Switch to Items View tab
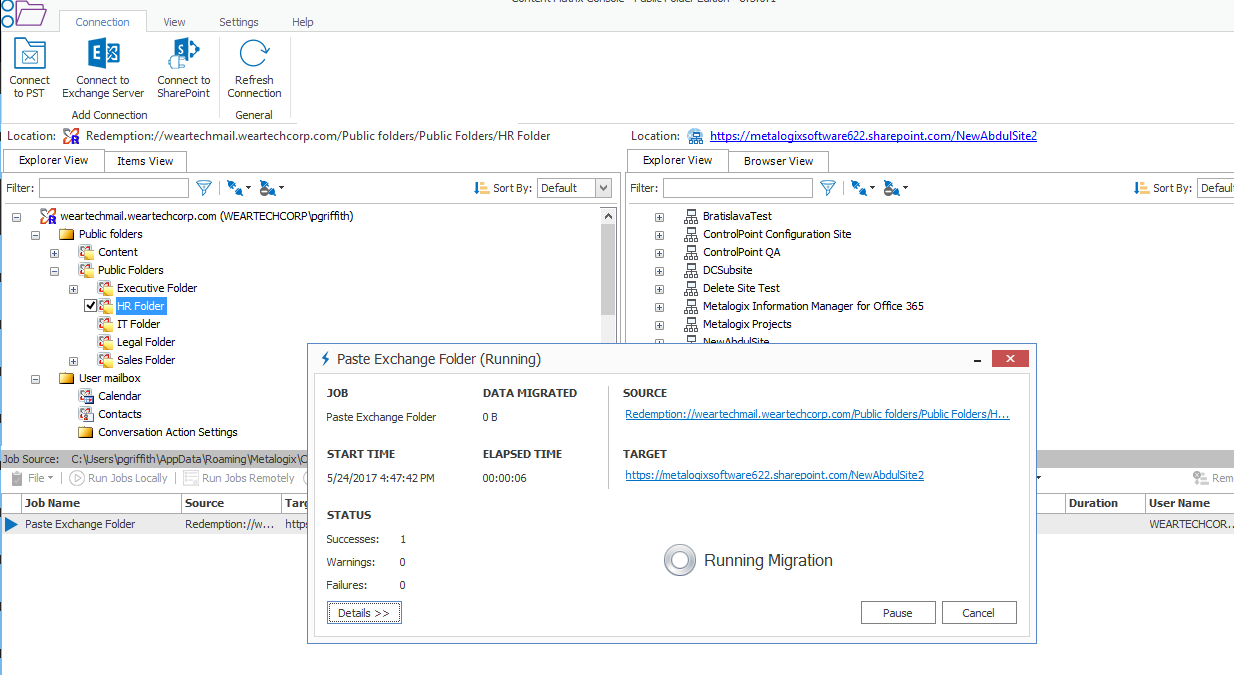 (x=145, y=161)
